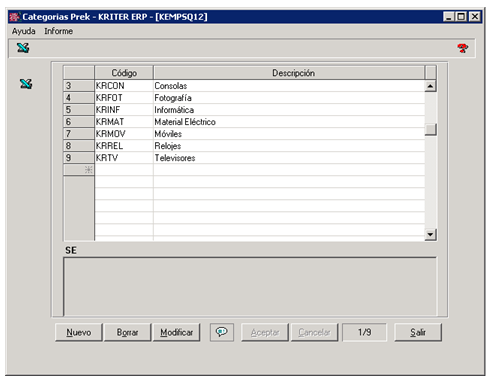Select row header number 4
The width and height of the screenshot is (488, 386).
(79, 98)
